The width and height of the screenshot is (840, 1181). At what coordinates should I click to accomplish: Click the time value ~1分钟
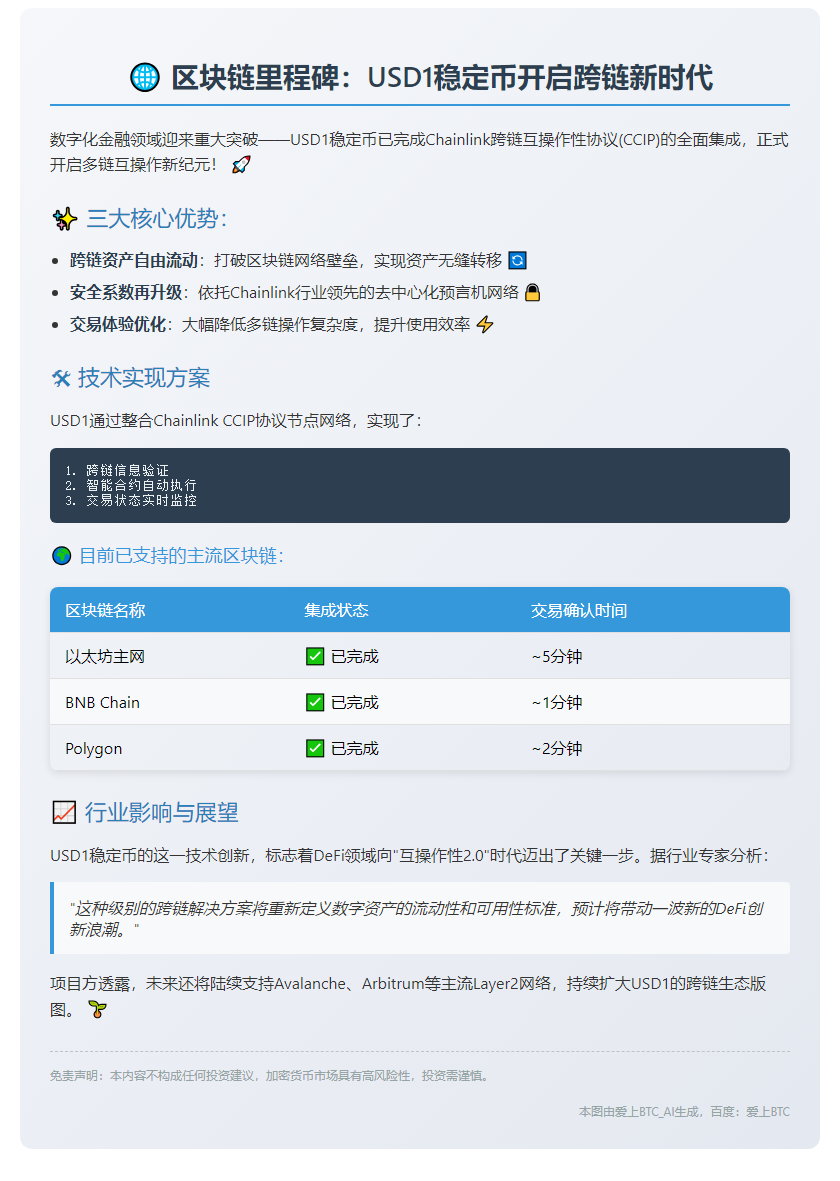(x=557, y=703)
